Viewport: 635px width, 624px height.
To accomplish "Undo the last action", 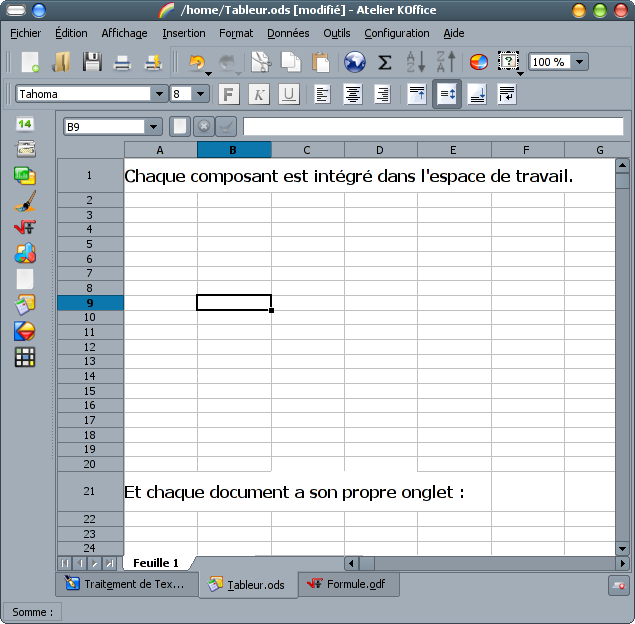I will (x=197, y=62).
